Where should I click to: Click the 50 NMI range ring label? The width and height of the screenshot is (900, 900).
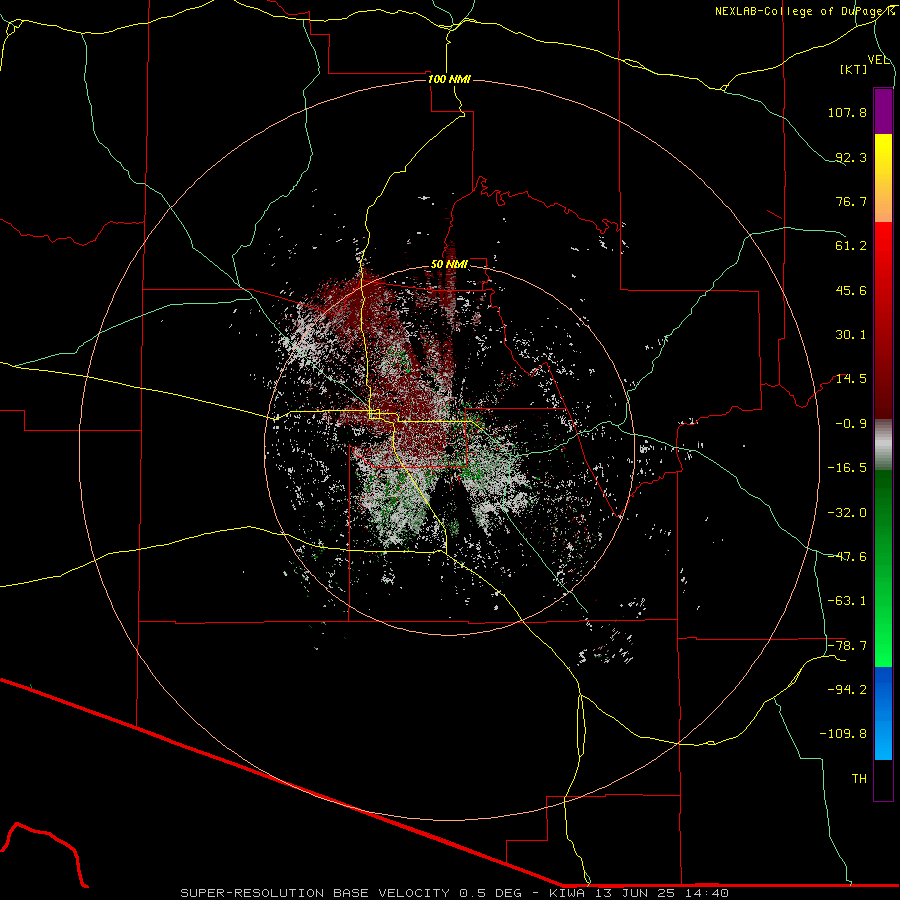(449, 265)
